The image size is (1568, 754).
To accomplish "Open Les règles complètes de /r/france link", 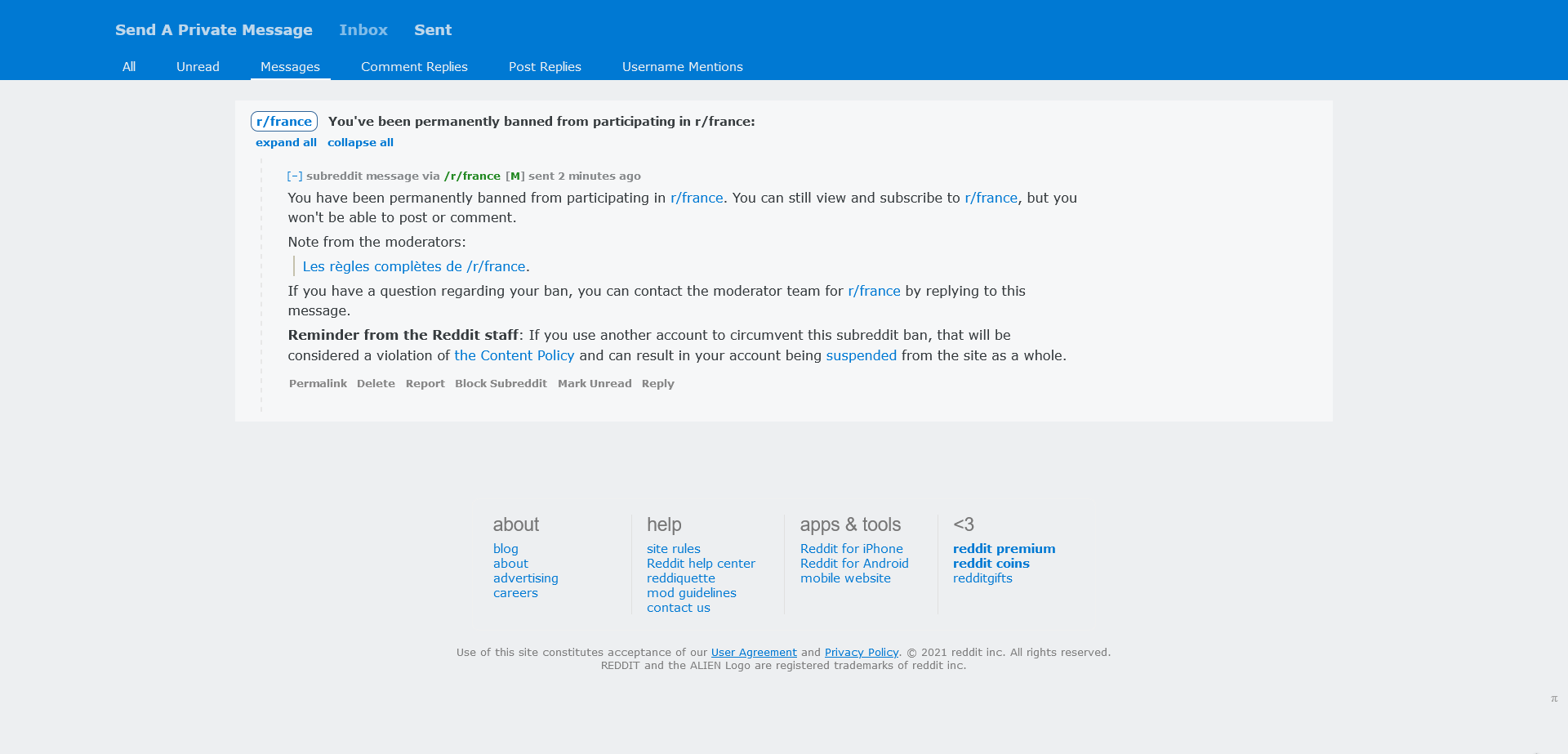I will coord(414,266).
